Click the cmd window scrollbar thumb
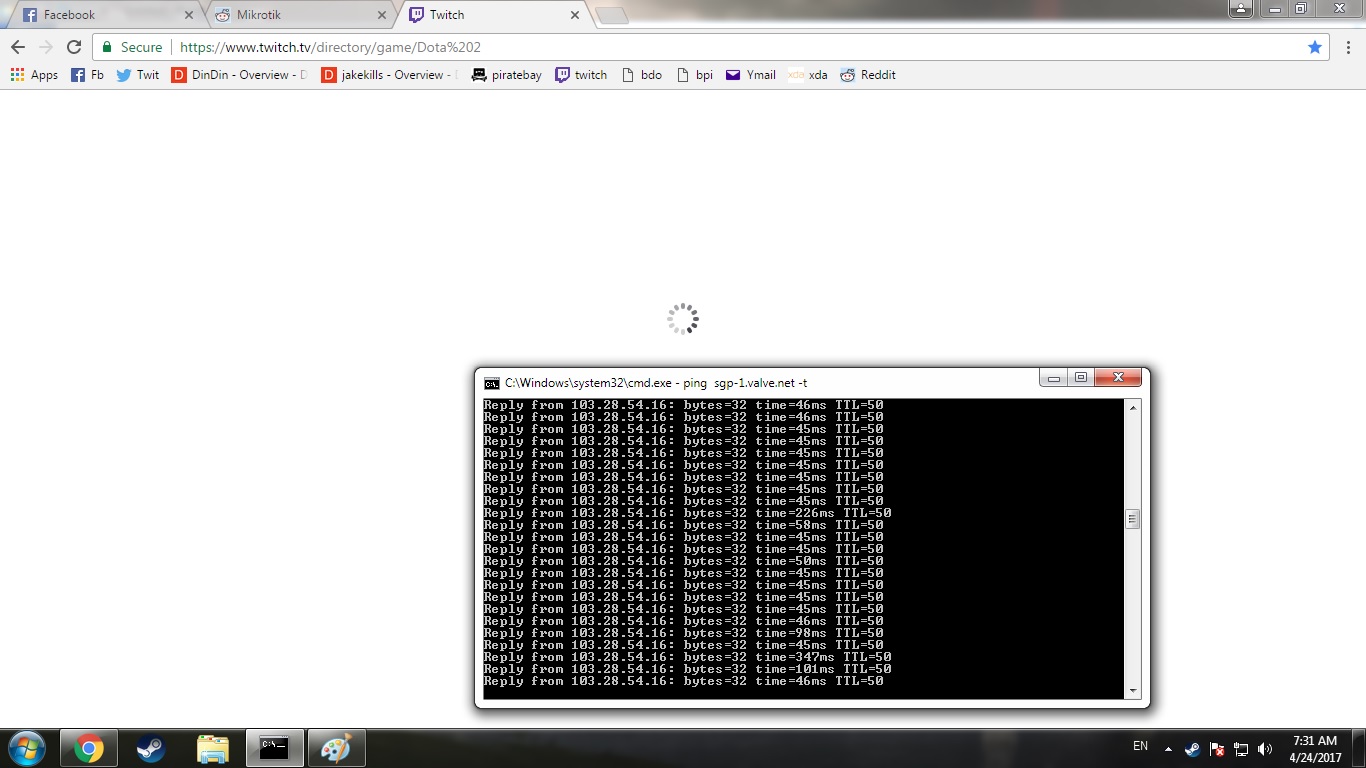The image size is (1366, 768). (x=1133, y=519)
